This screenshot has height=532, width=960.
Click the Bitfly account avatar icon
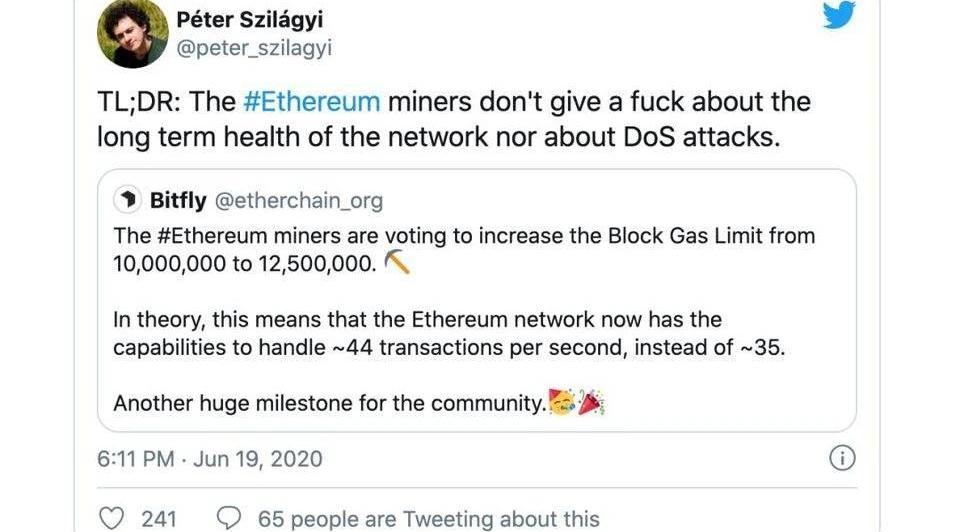pyautogui.click(x=127, y=201)
